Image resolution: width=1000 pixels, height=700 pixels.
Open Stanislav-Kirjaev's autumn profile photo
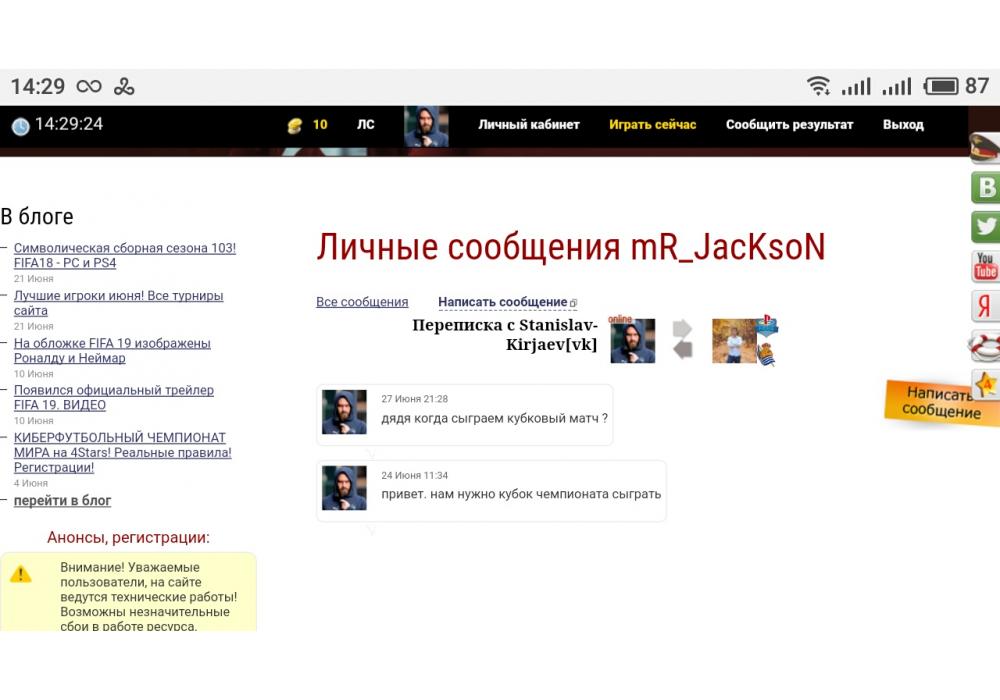[x=734, y=341]
